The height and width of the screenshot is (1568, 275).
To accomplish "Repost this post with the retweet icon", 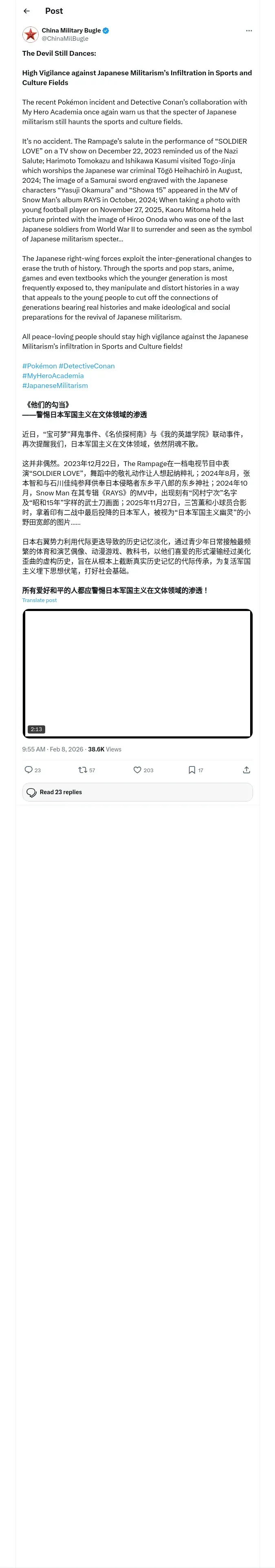I will [82, 770].
